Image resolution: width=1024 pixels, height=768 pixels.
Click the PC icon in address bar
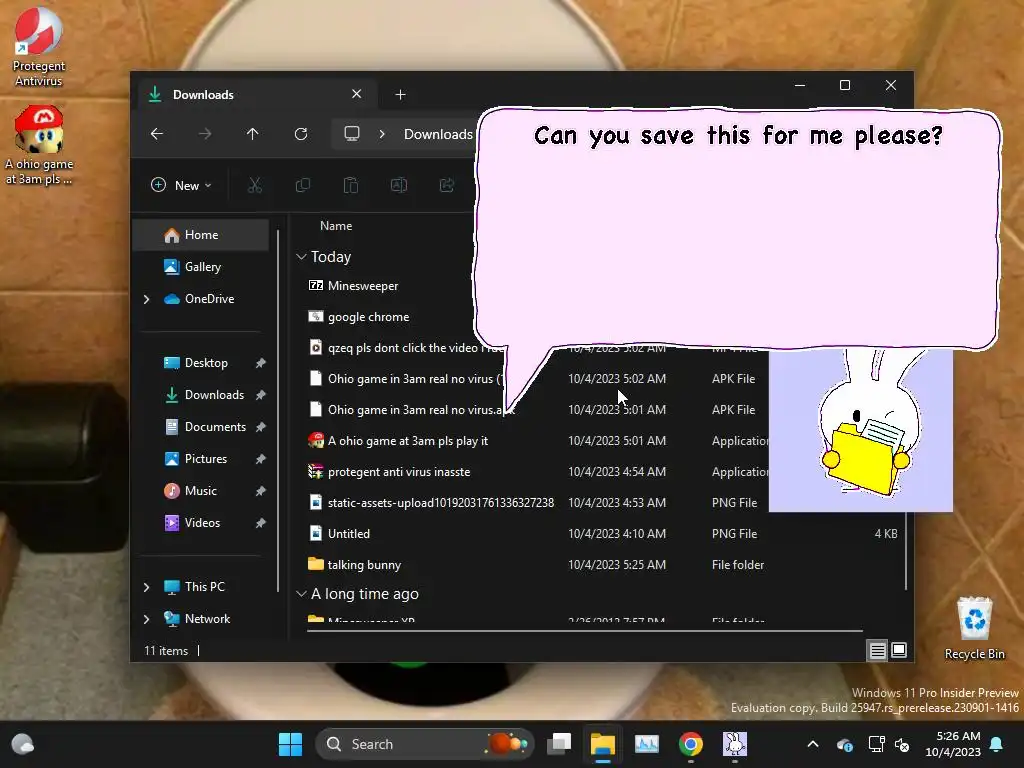coord(352,134)
